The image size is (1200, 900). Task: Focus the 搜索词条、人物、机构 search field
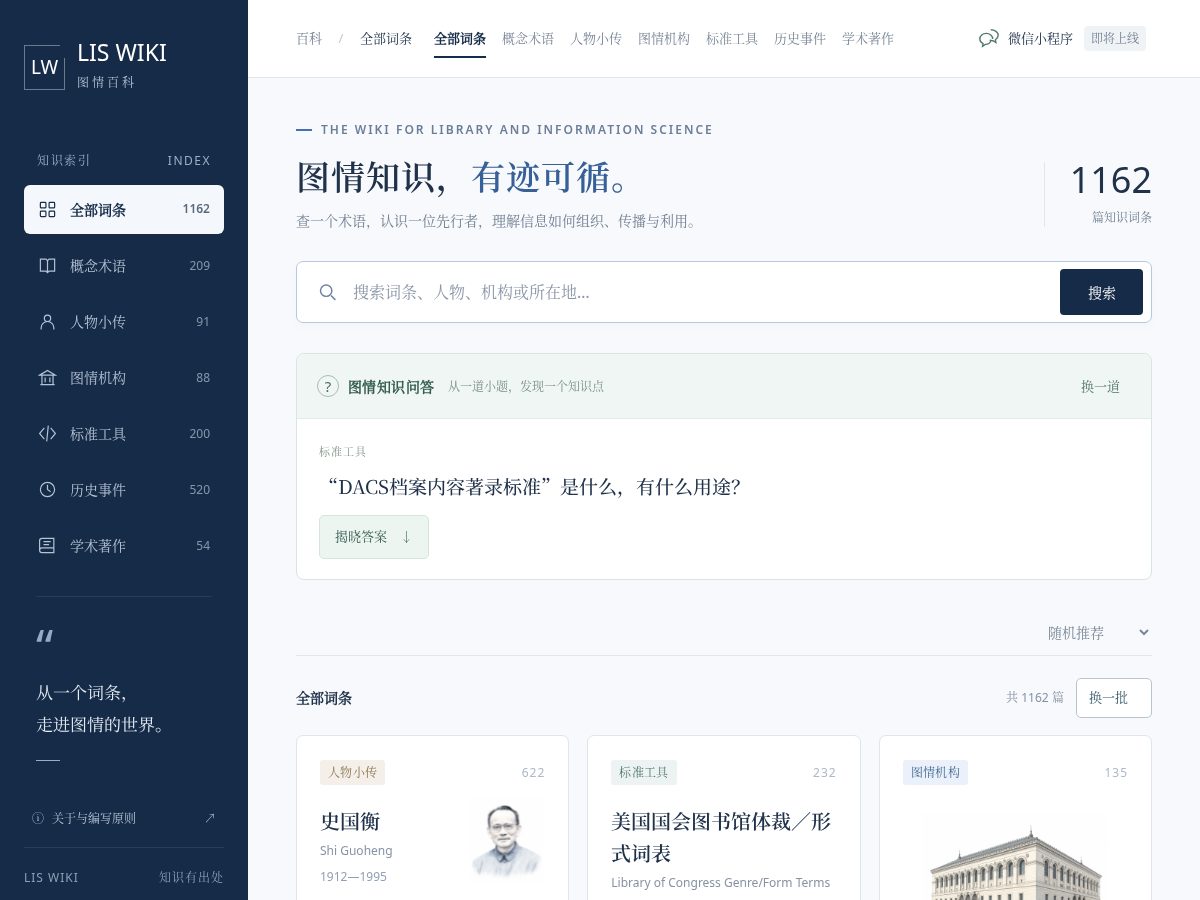point(700,292)
